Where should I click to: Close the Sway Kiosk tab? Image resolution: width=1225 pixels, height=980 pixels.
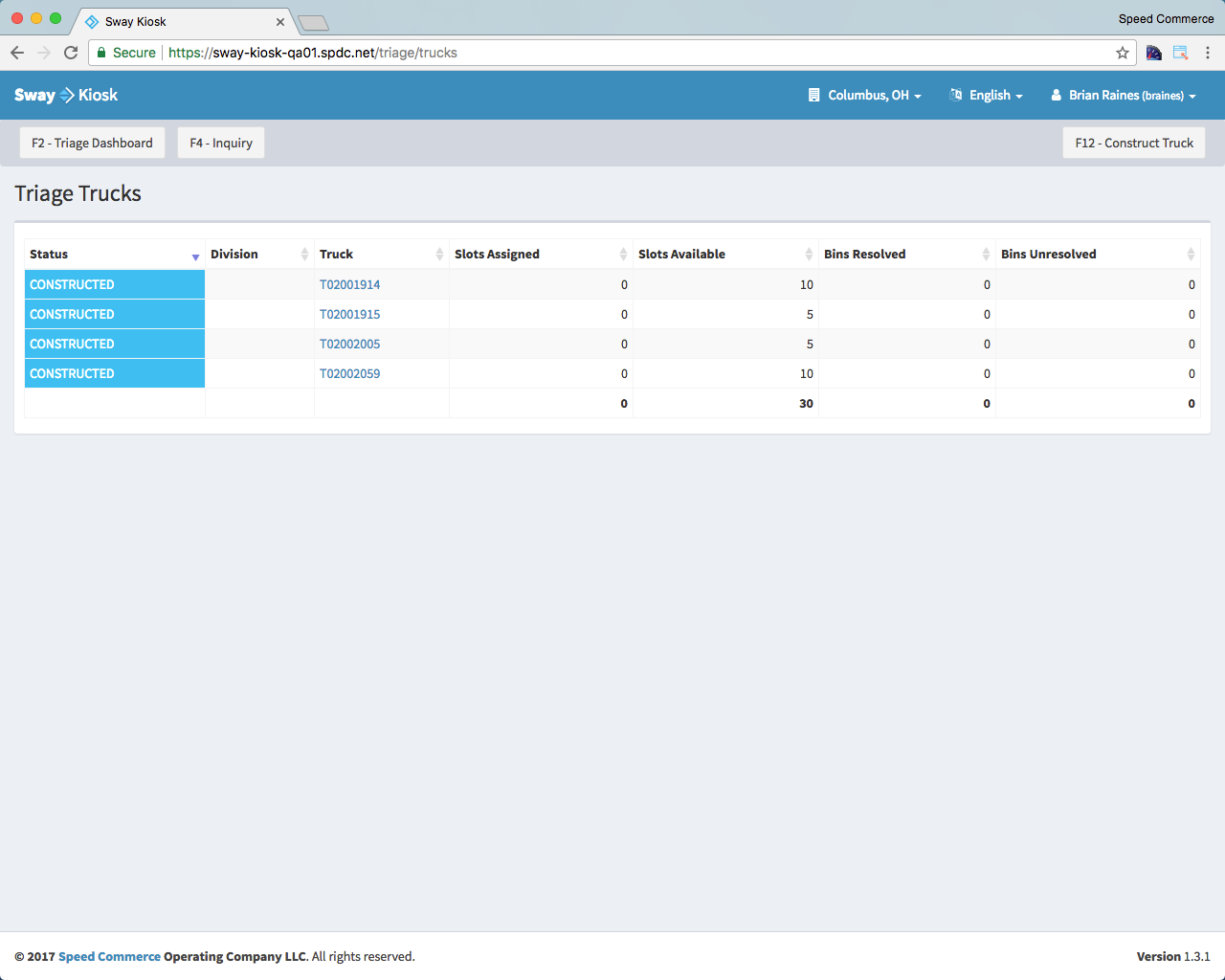(x=280, y=21)
